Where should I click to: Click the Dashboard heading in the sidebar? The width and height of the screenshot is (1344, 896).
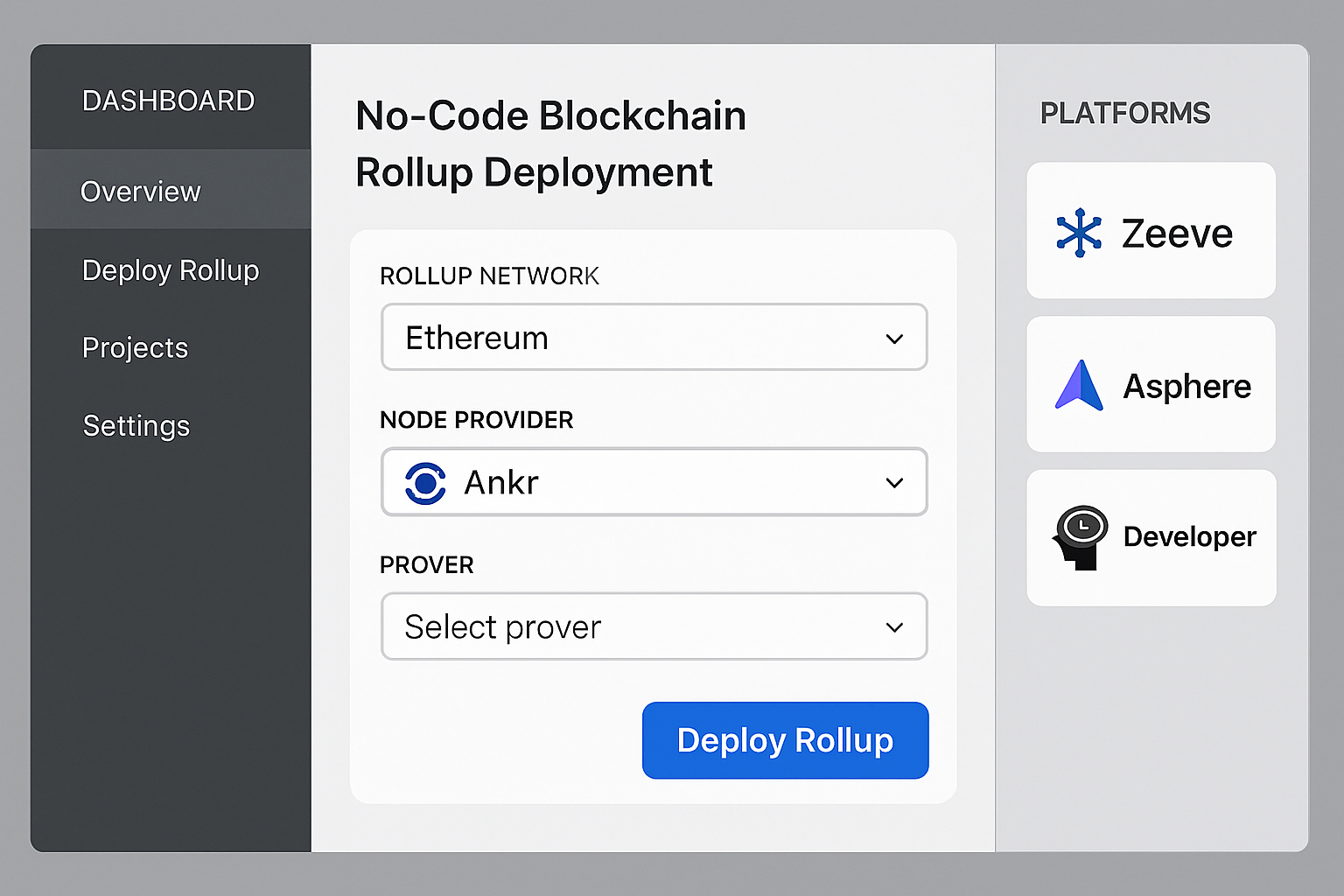168,100
